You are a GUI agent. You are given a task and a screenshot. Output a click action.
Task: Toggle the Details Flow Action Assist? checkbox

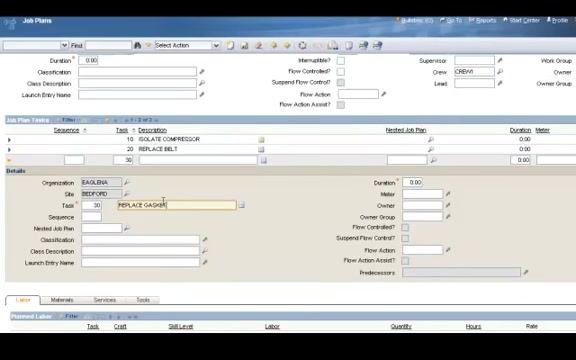click(x=405, y=260)
